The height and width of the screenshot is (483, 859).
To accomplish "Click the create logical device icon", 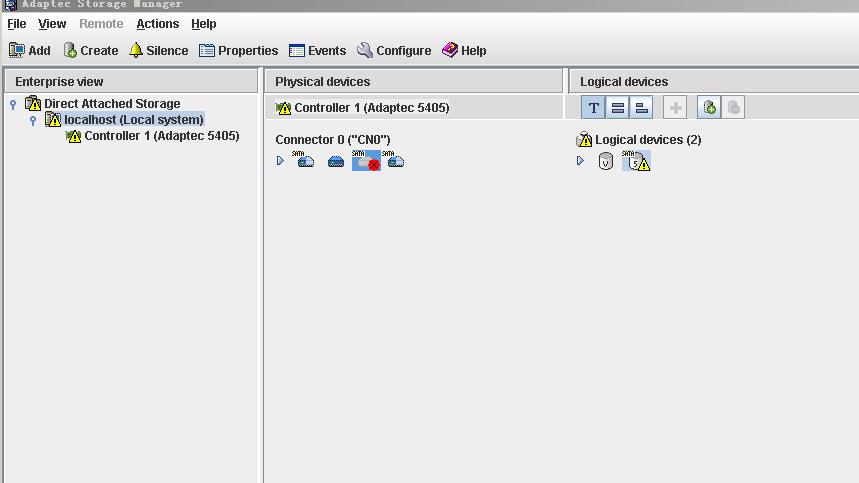I will click(709, 108).
